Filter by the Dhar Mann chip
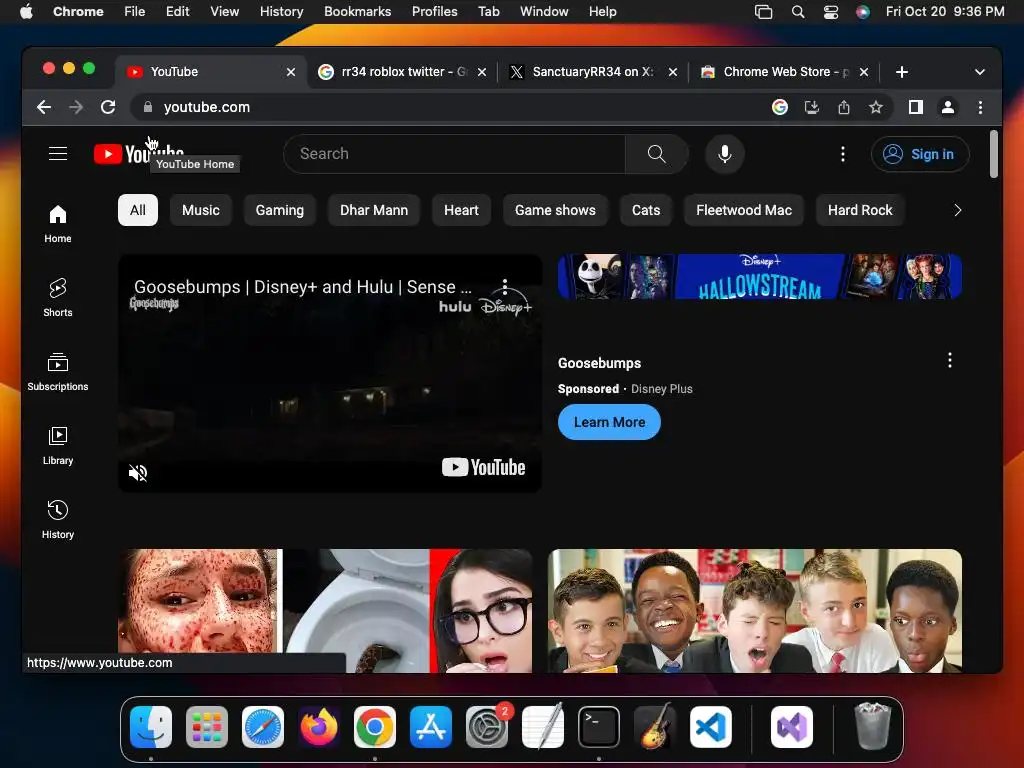Viewport: 1024px width, 768px height. 374,210
